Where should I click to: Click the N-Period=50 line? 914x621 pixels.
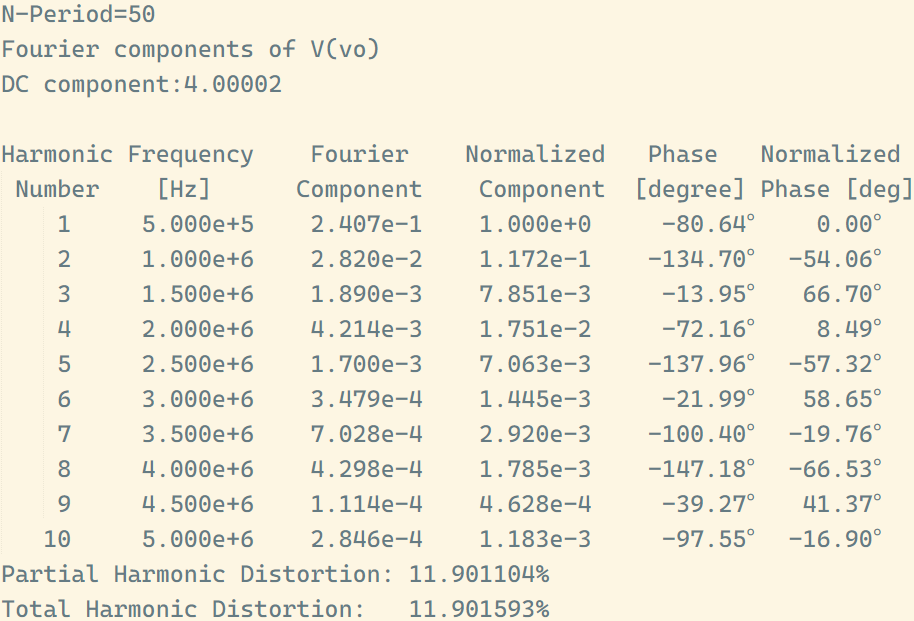(78, 14)
